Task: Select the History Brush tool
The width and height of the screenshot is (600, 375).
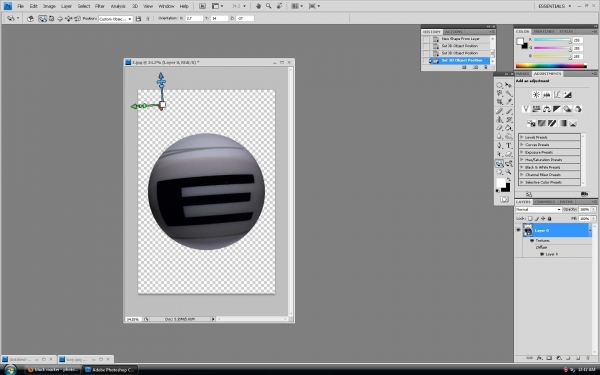Action: (509, 120)
